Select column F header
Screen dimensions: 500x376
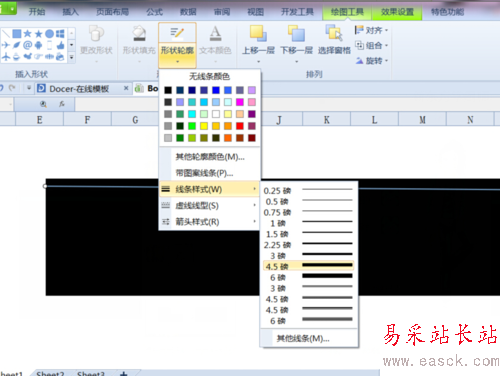pyautogui.click(x=87, y=120)
